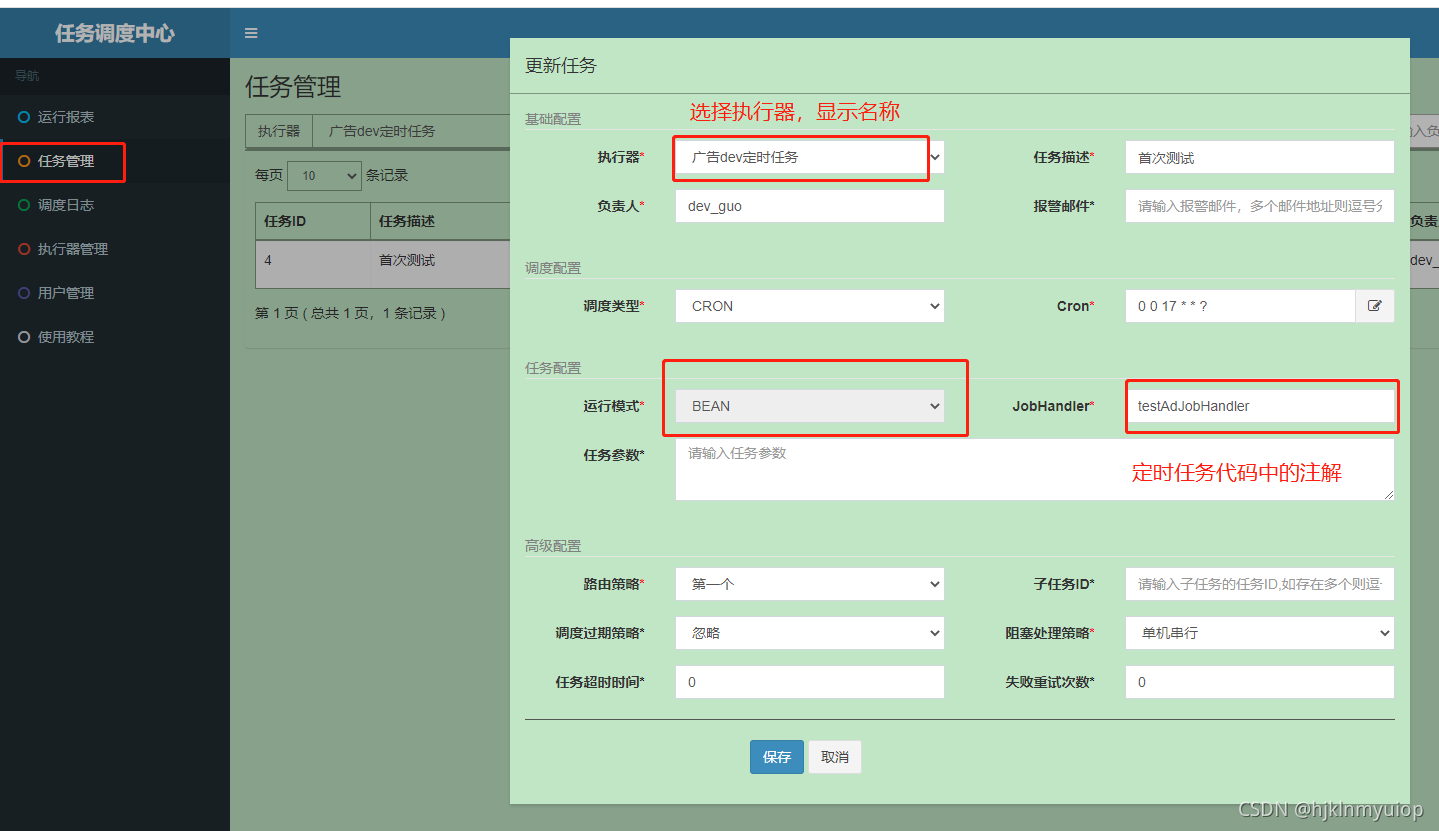Open the 调度类型 CRON dropdown
The width and height of the screenshot is (1439, 831).
(x=810, y=306)
